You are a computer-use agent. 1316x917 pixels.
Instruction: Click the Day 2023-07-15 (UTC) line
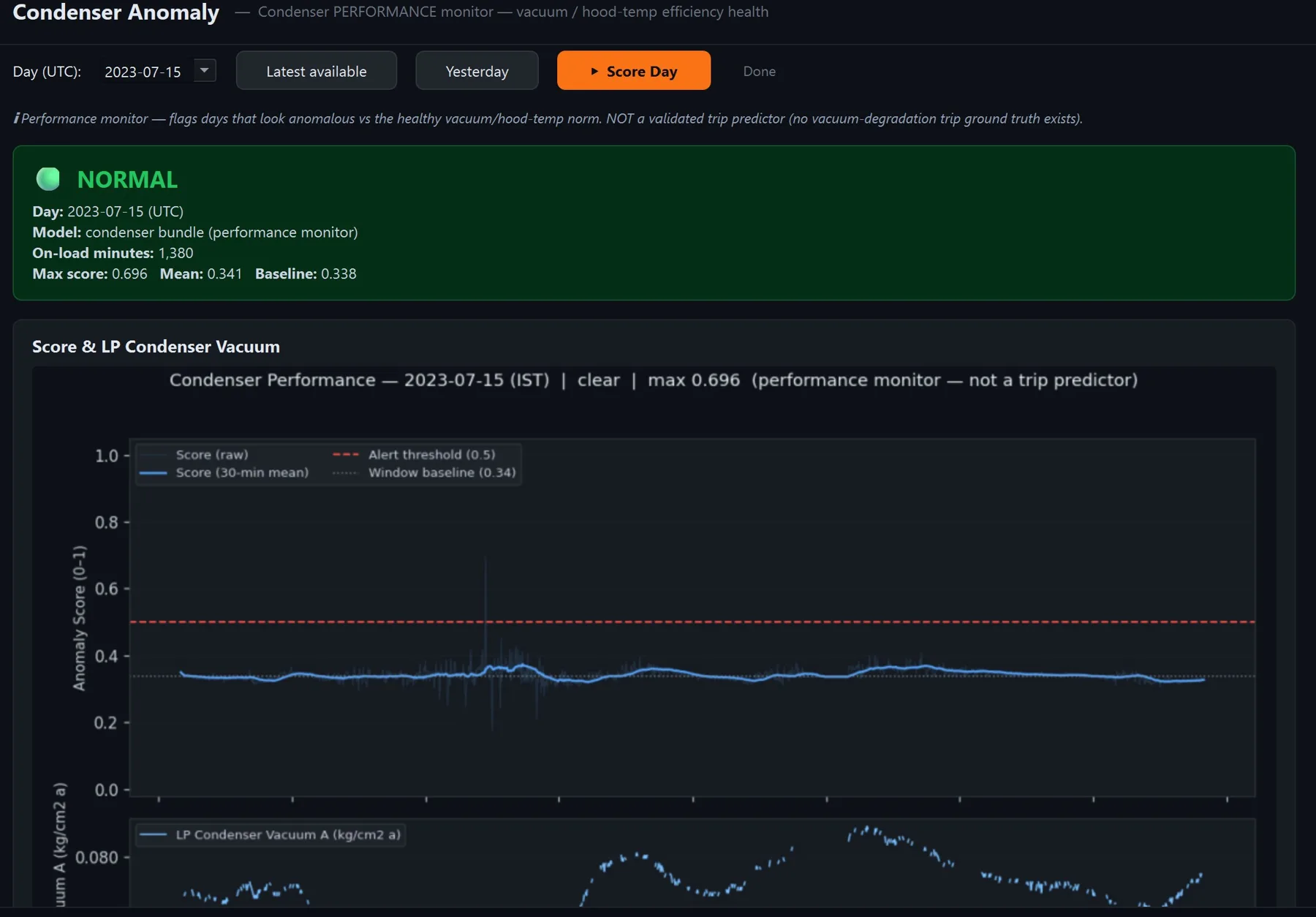pyautogui.click(x=108, y=211)
